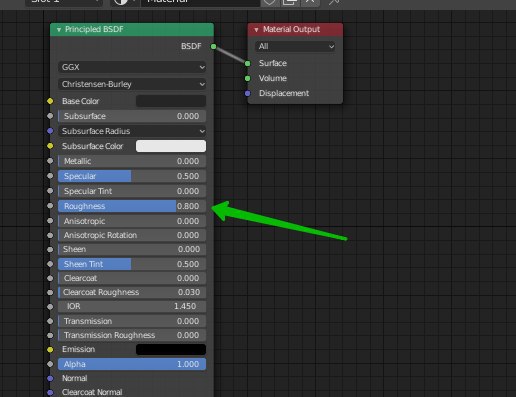Click the Volume label in Material Output
The height and width of the screenshot is (397, 516).
[273, 78]
